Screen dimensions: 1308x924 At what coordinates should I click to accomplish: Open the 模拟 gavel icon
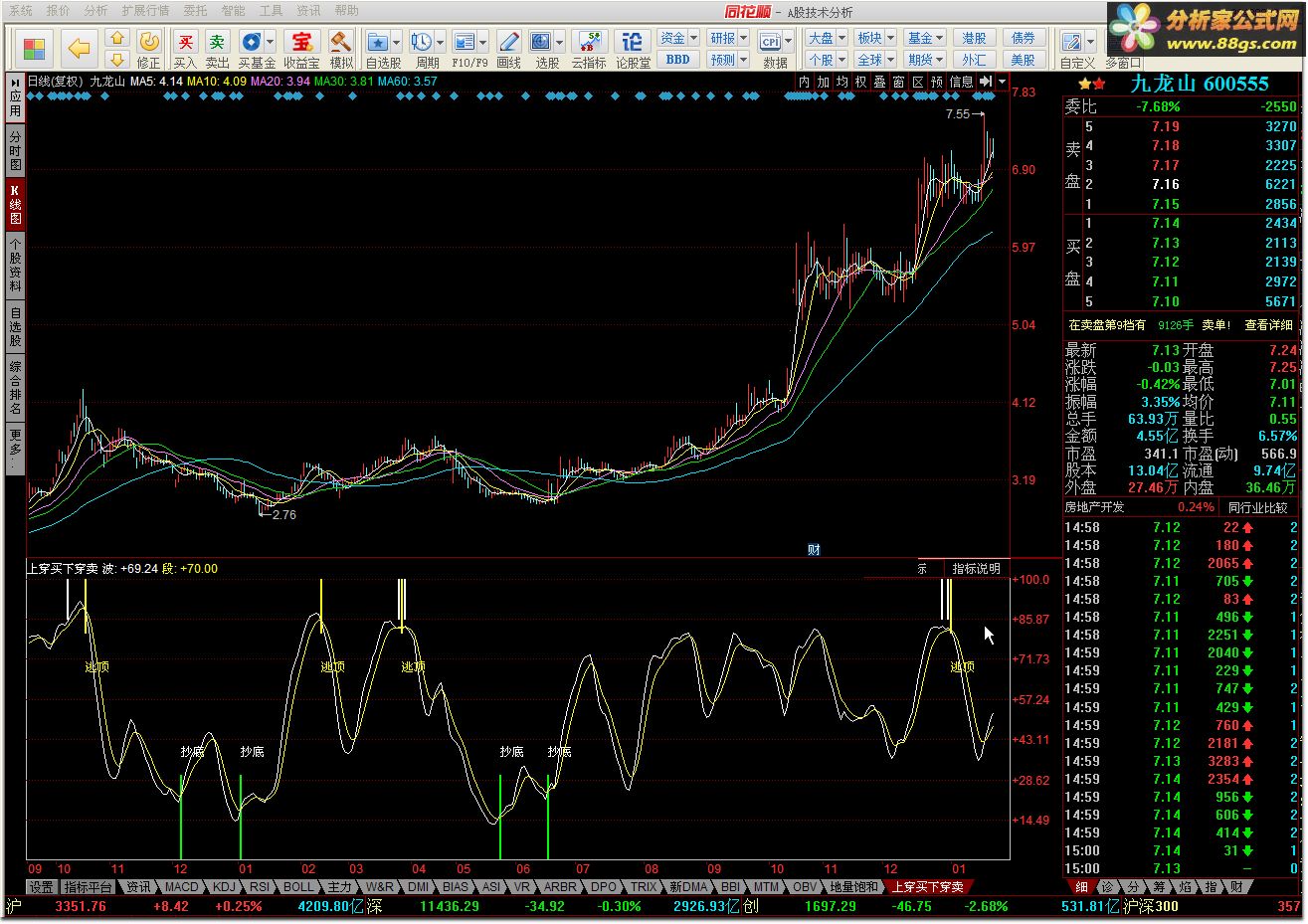(340, 42)
